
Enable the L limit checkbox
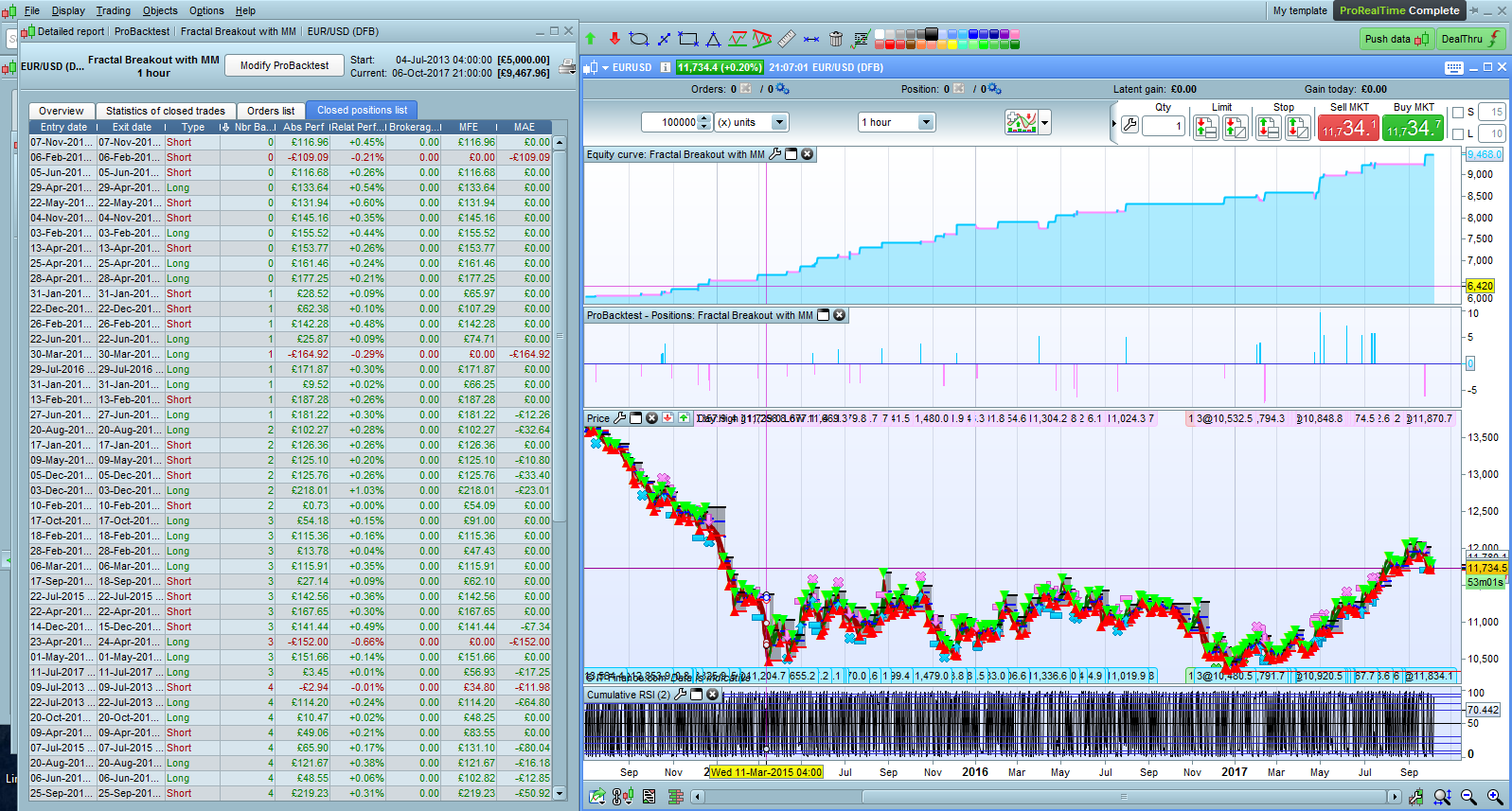point(1458,133)
